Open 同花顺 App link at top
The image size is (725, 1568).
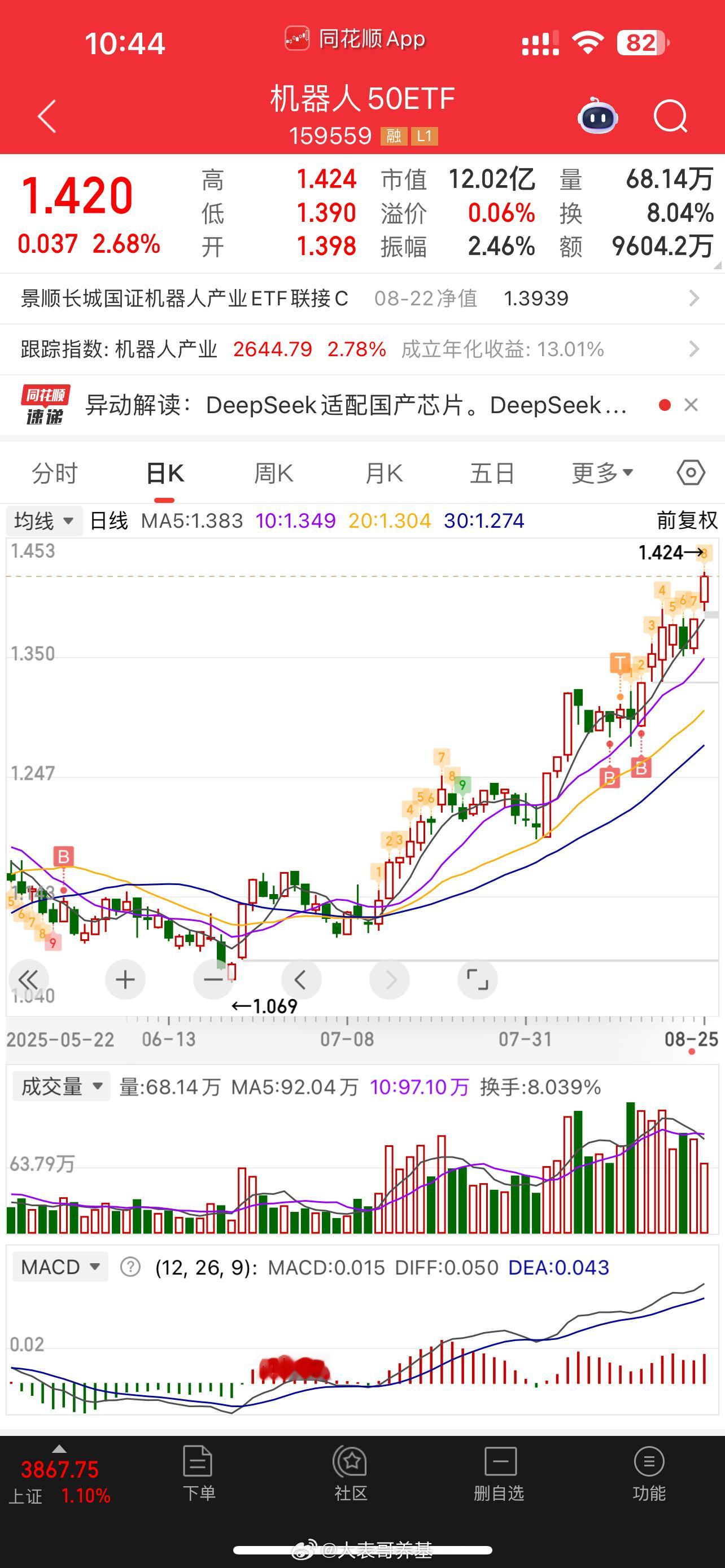(x=356, y=39)
